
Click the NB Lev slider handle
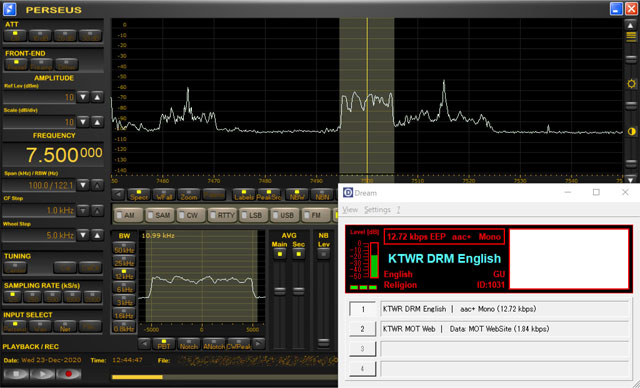tap(323, 342)
